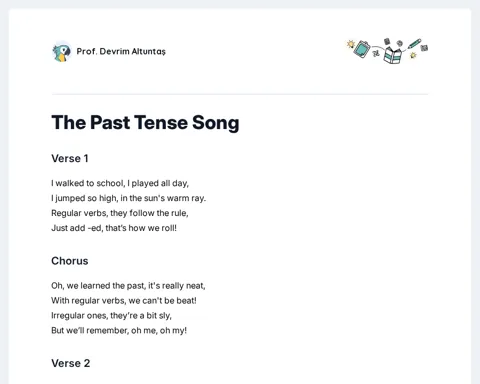This screenshot has width=480, height=384.
Task: Click the title The Past Tense Song
Action: click(x=145, y=122)
